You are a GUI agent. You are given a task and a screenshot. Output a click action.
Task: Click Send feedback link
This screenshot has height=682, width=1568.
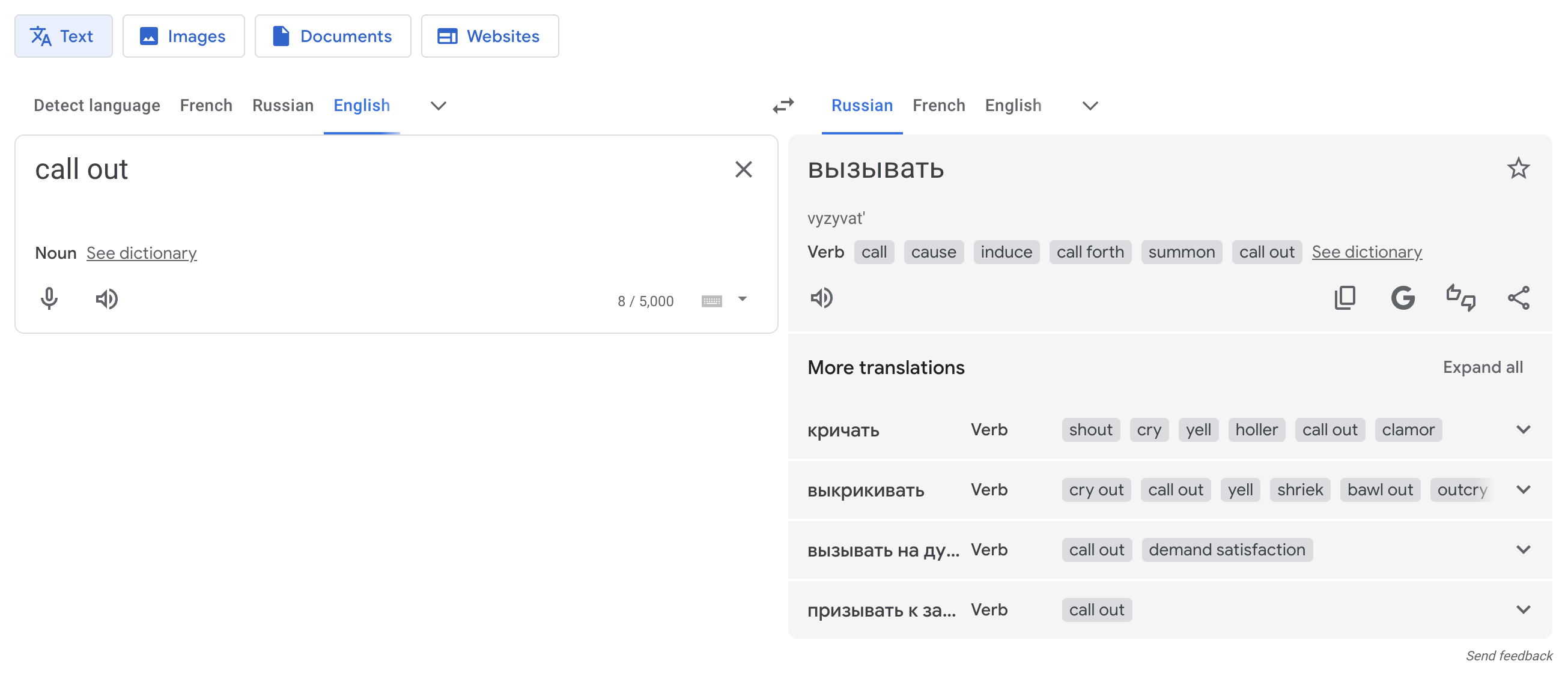coord(1509,655)
